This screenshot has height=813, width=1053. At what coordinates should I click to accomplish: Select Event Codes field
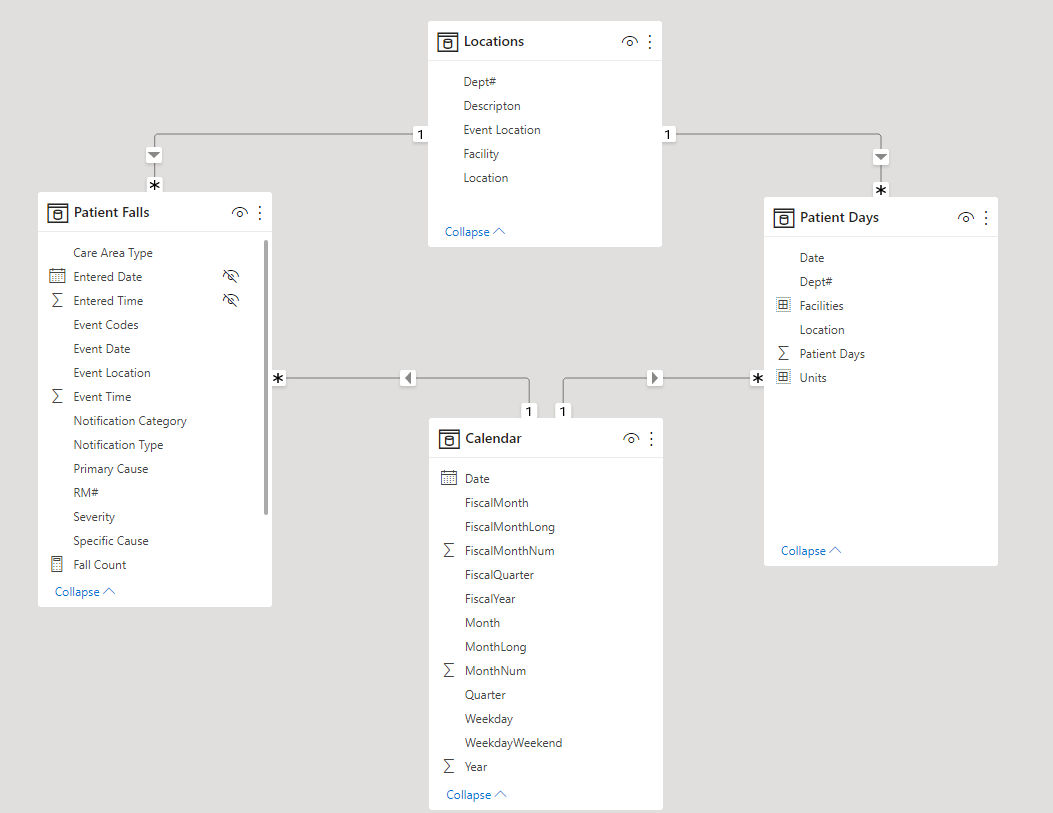[105, 325]
